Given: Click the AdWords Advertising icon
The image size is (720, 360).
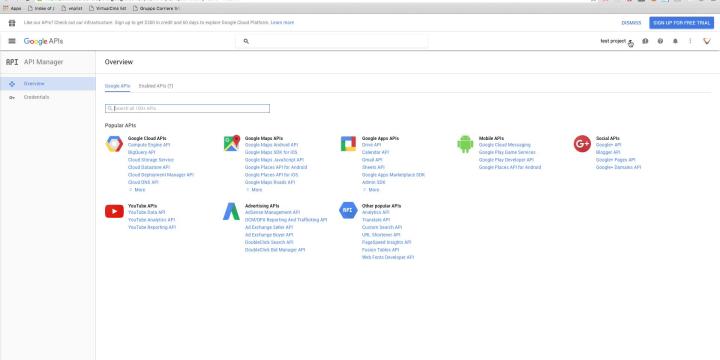Looking at the screenshot, I should click(231, 211).
